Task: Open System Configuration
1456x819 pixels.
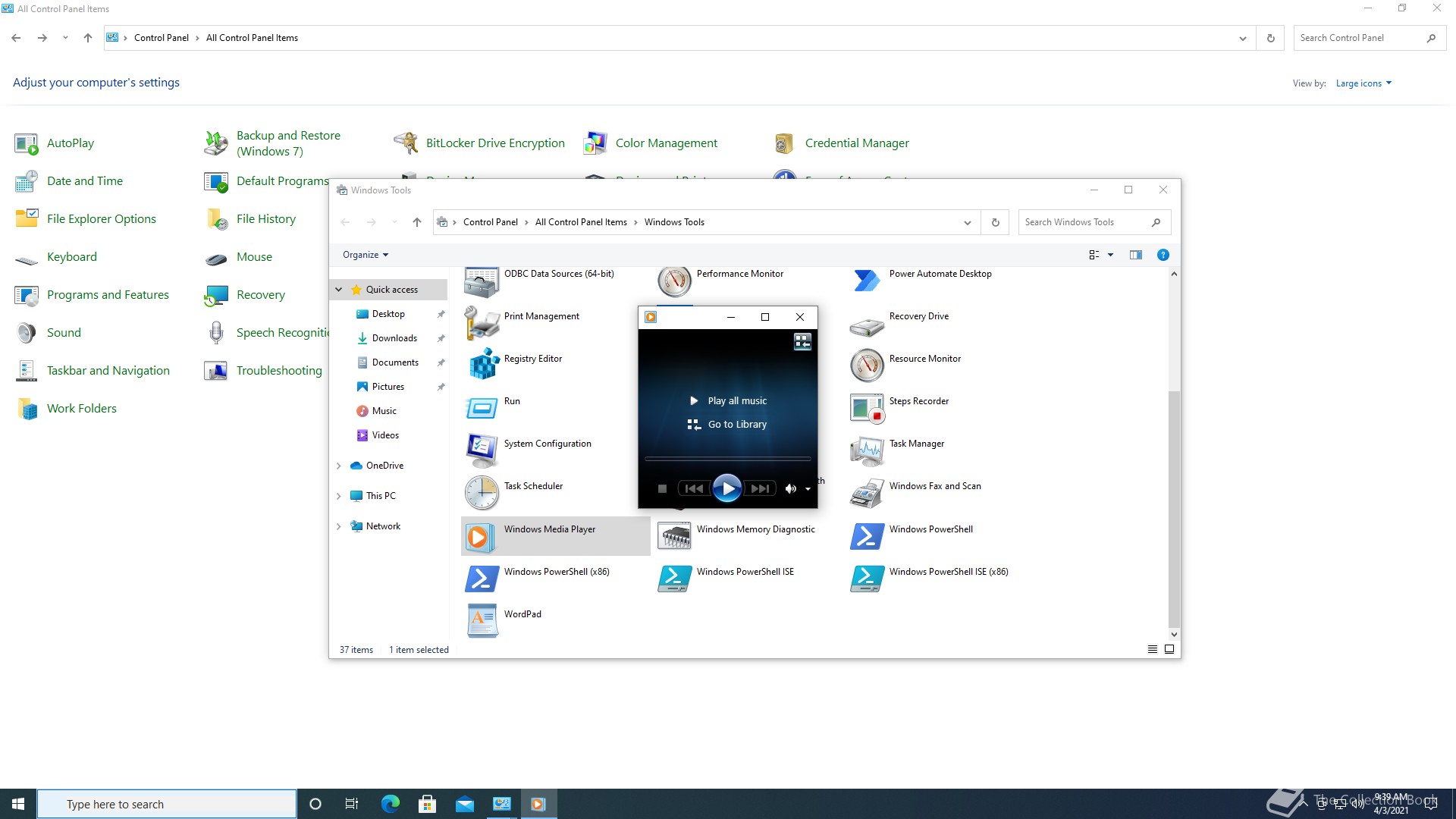Action: pyautogui.click(x=547, y=444)
